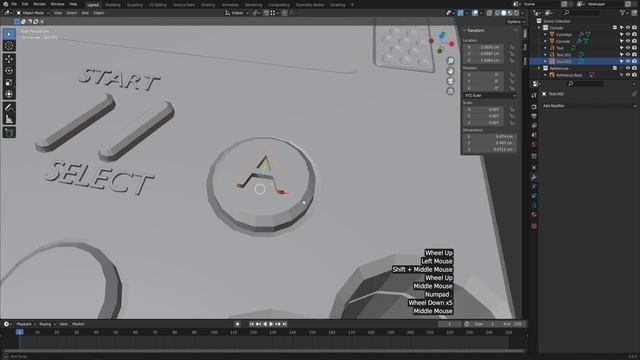The width and height of the screenshot is (640, 360).
Task: Collapse the Transform panel
Action: [464, 31]
